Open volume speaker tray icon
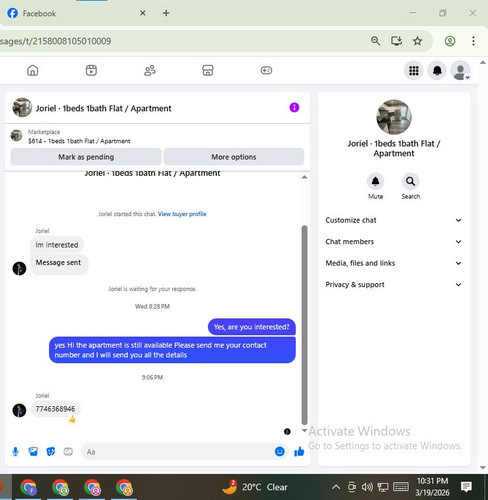The image size is (488, 500). pyautogui.click(x=367, y=487)
